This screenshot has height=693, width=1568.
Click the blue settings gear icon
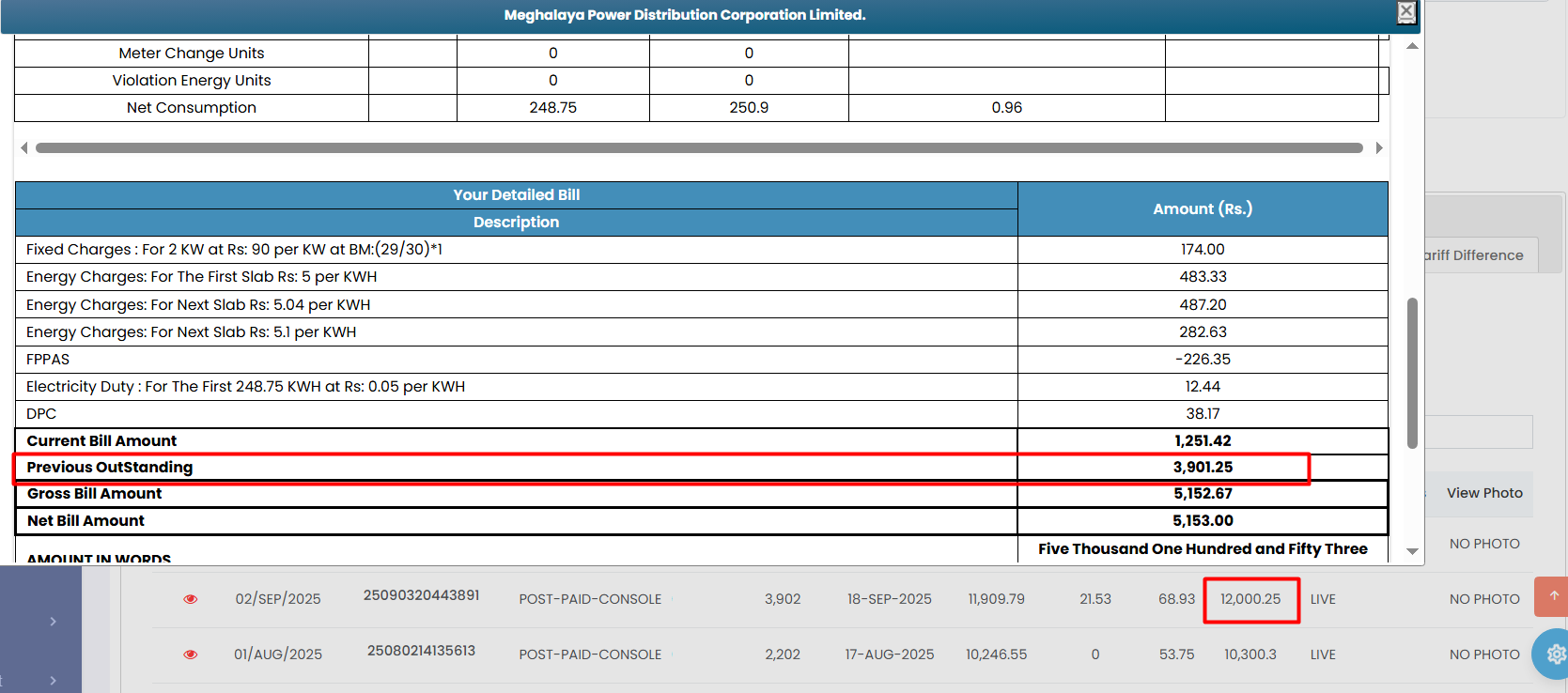tap(1555, 654)
